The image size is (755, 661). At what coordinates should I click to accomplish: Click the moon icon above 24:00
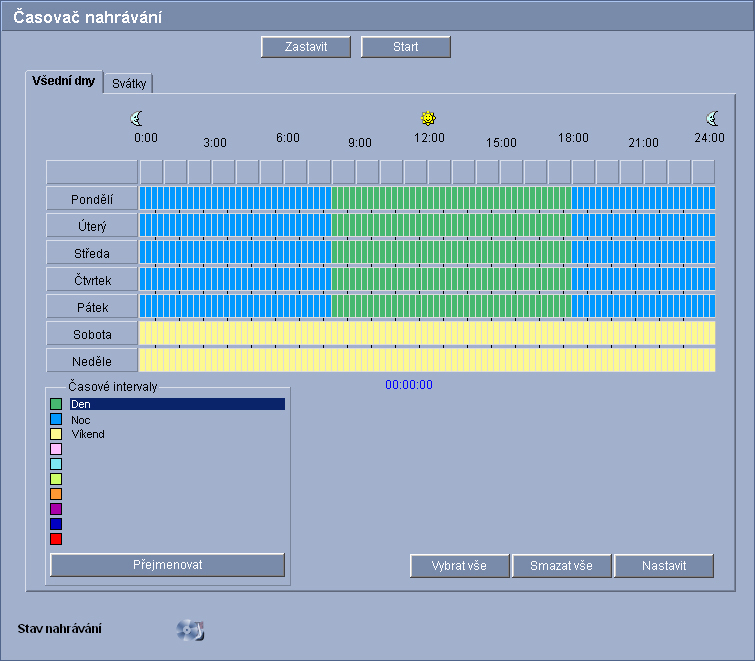coord(712,118)
